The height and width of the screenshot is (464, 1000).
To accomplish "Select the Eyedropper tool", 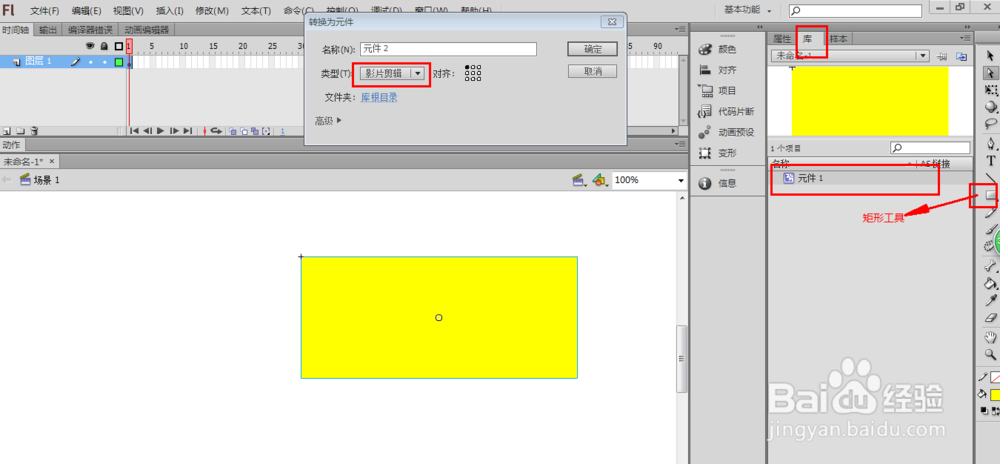I will click(990, 300).
